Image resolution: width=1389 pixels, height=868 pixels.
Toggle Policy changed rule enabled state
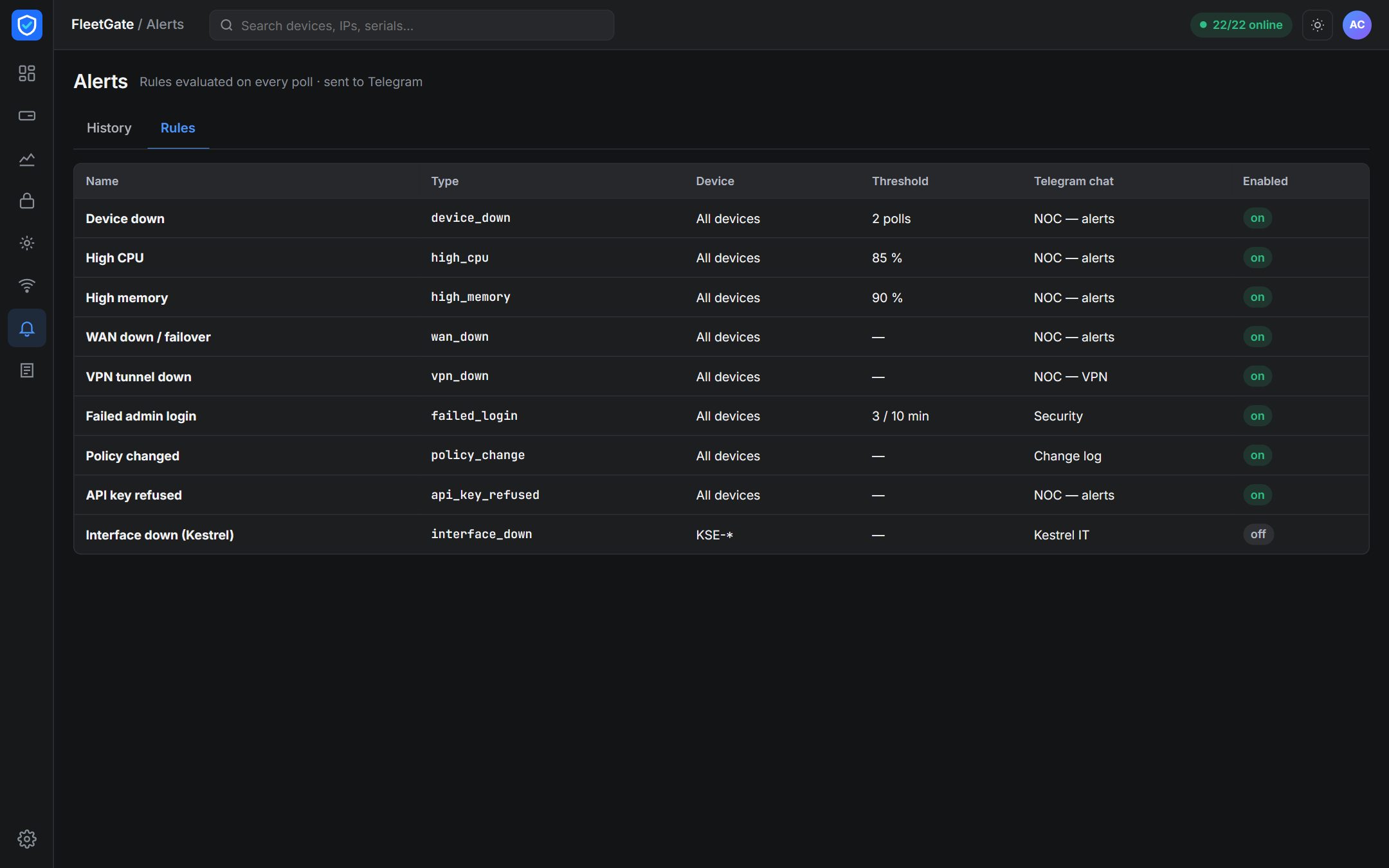[1257, 455]
